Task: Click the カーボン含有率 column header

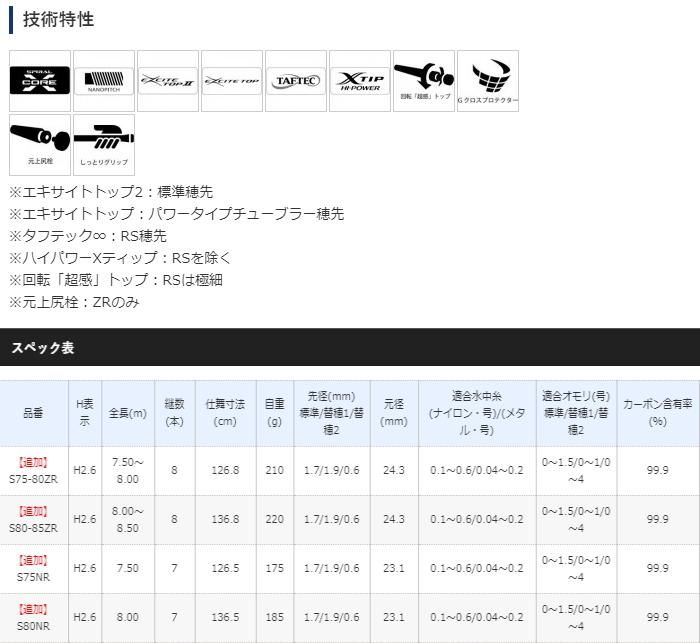Action: [657, 413]
